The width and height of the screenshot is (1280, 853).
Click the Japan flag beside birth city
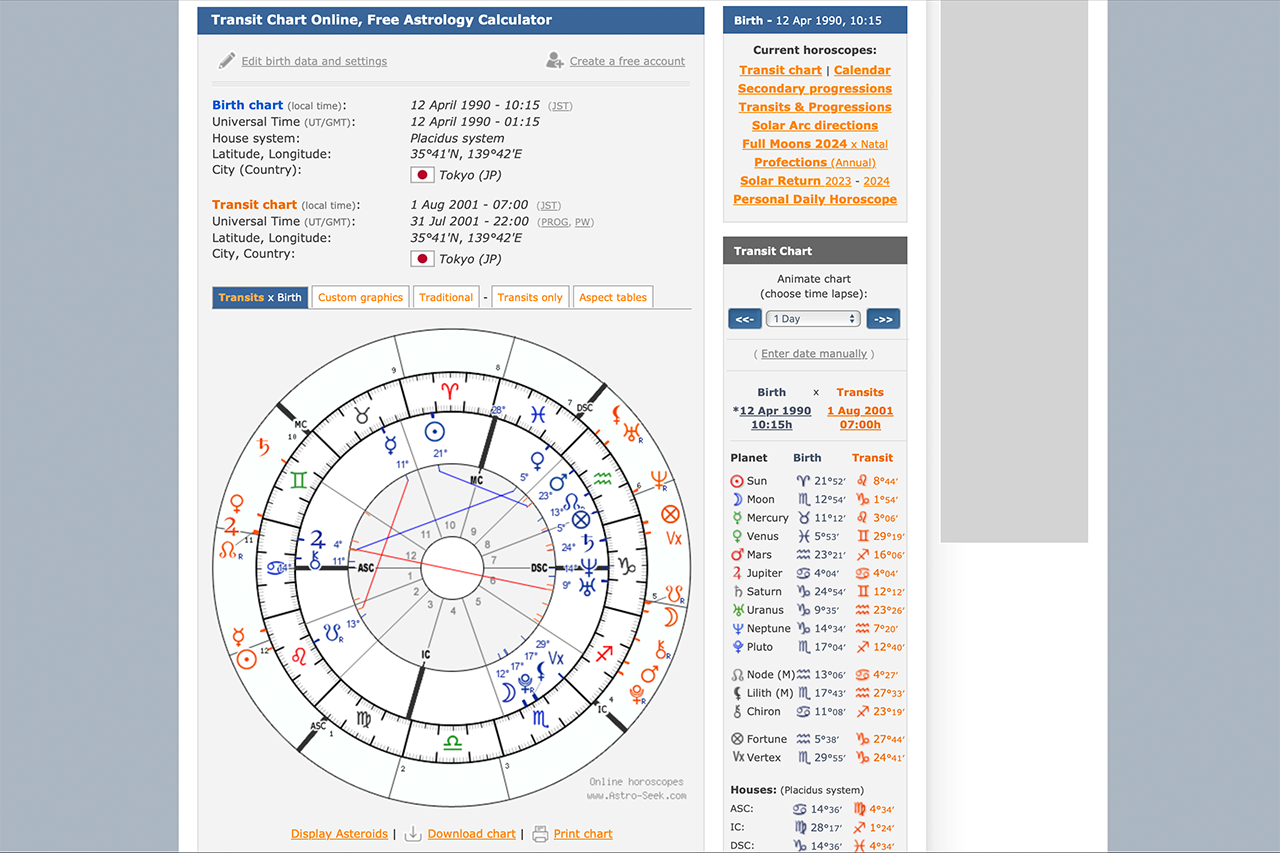(422, 175)
